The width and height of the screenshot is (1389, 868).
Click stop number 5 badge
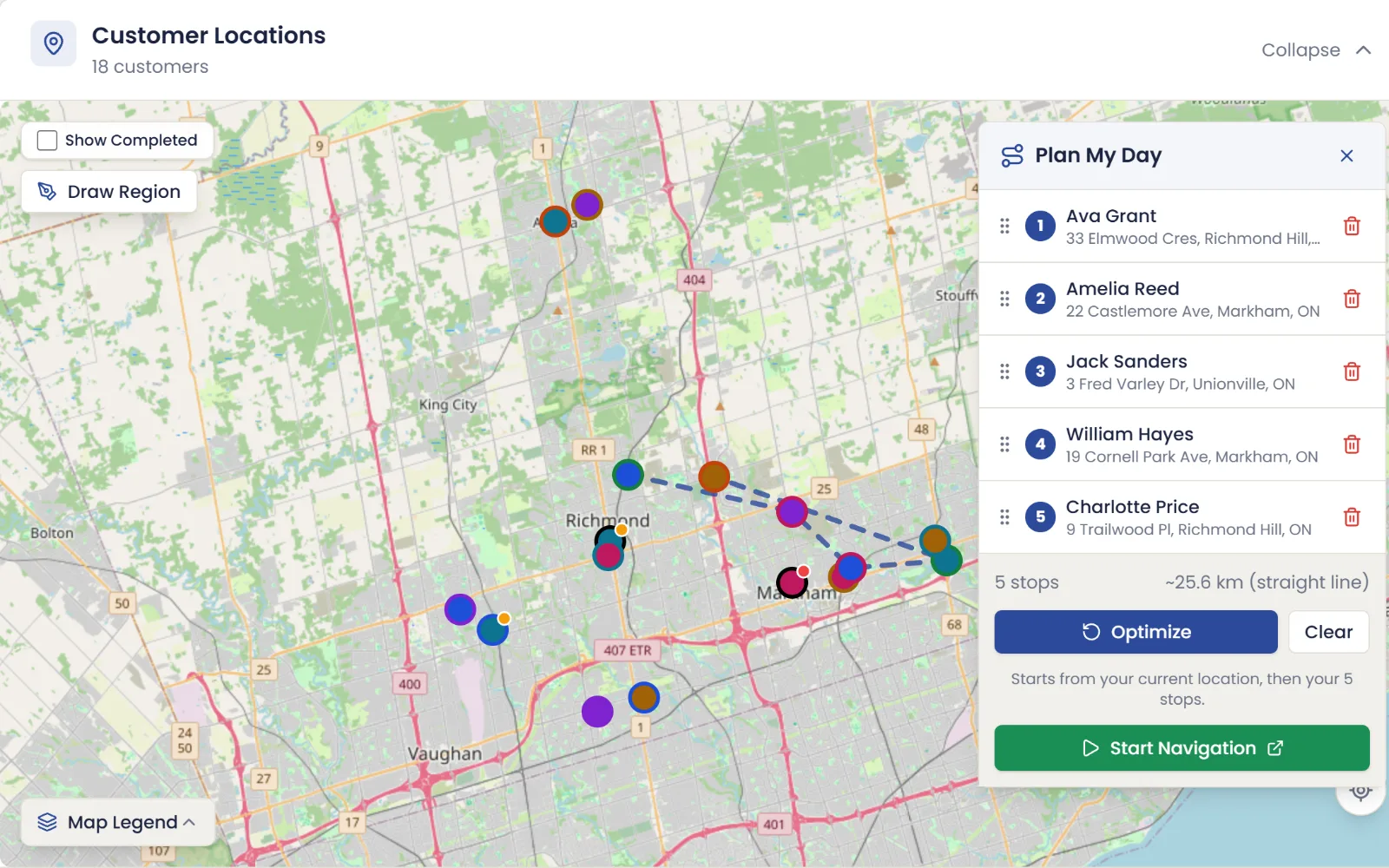click(x=1040, y=517)
